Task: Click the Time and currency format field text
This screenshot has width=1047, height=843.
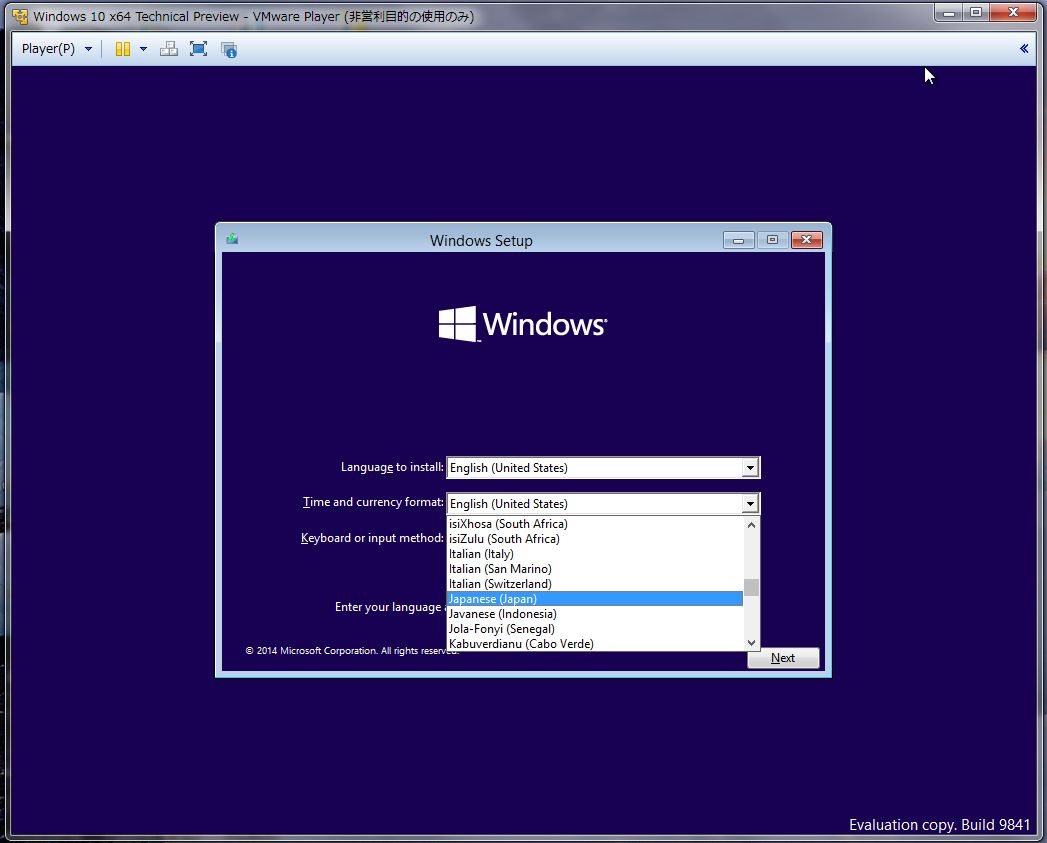Action: pos(508,504)
